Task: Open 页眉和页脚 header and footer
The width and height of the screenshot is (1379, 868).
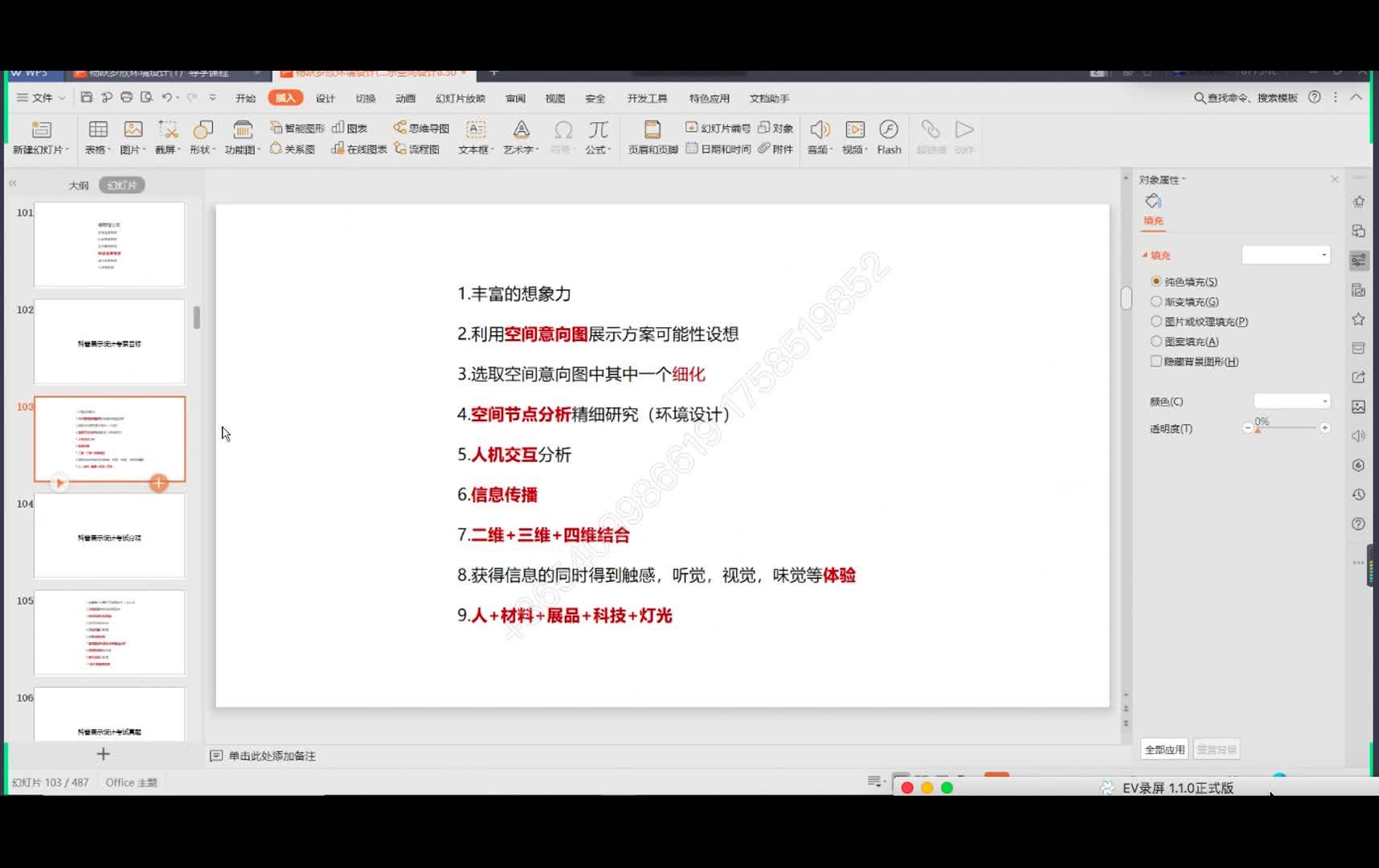Action: [x=653, y=137]
